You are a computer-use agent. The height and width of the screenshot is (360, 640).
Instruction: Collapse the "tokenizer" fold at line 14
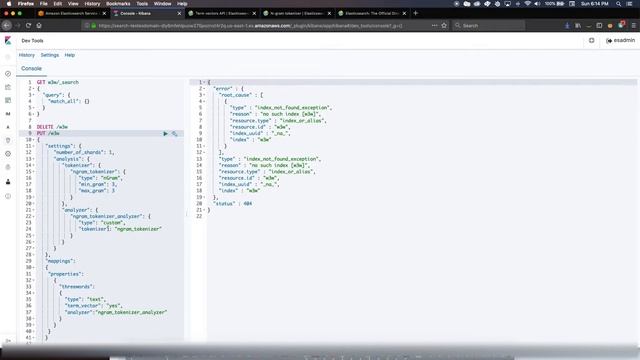click(33, 165)
